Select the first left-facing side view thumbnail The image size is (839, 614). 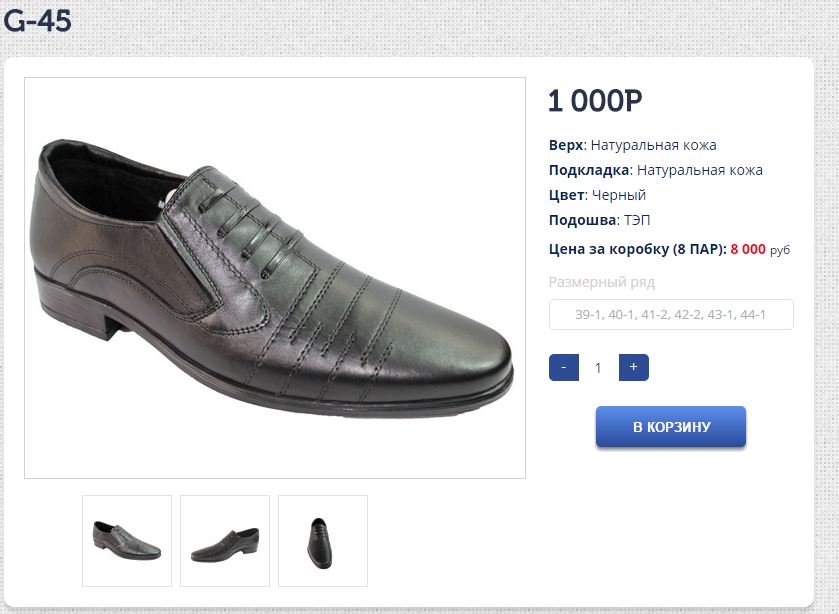(127, 541)
